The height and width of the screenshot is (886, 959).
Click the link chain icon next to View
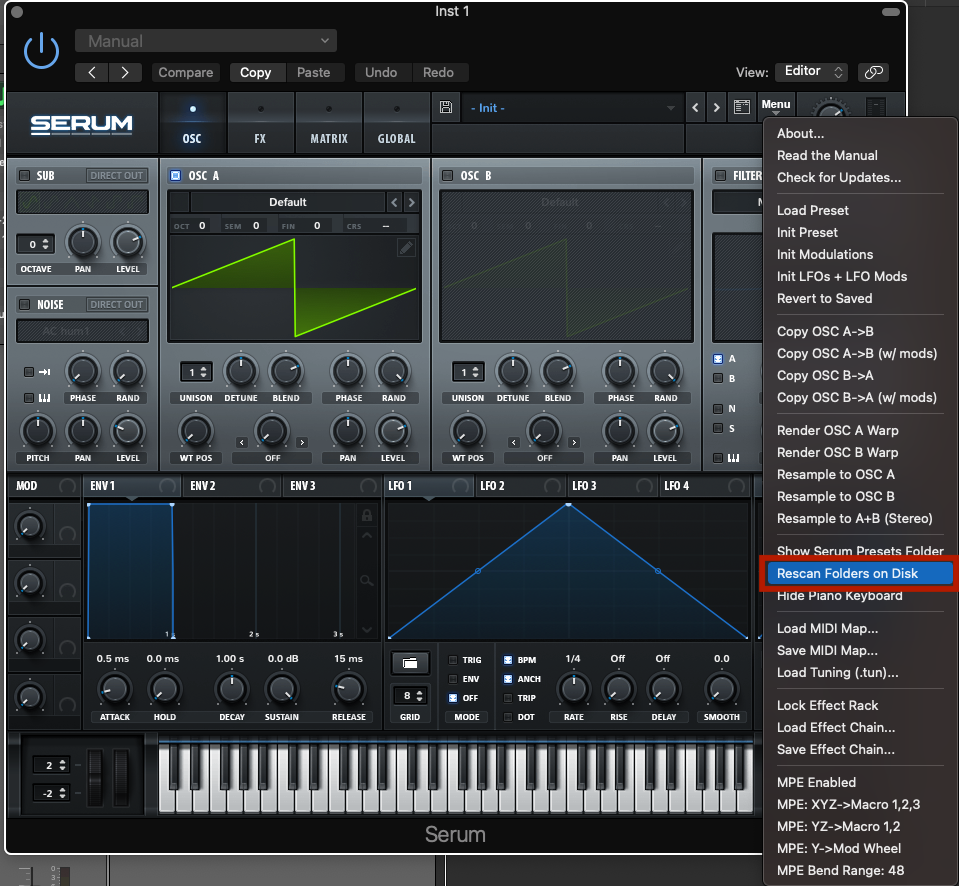(873, 72)
